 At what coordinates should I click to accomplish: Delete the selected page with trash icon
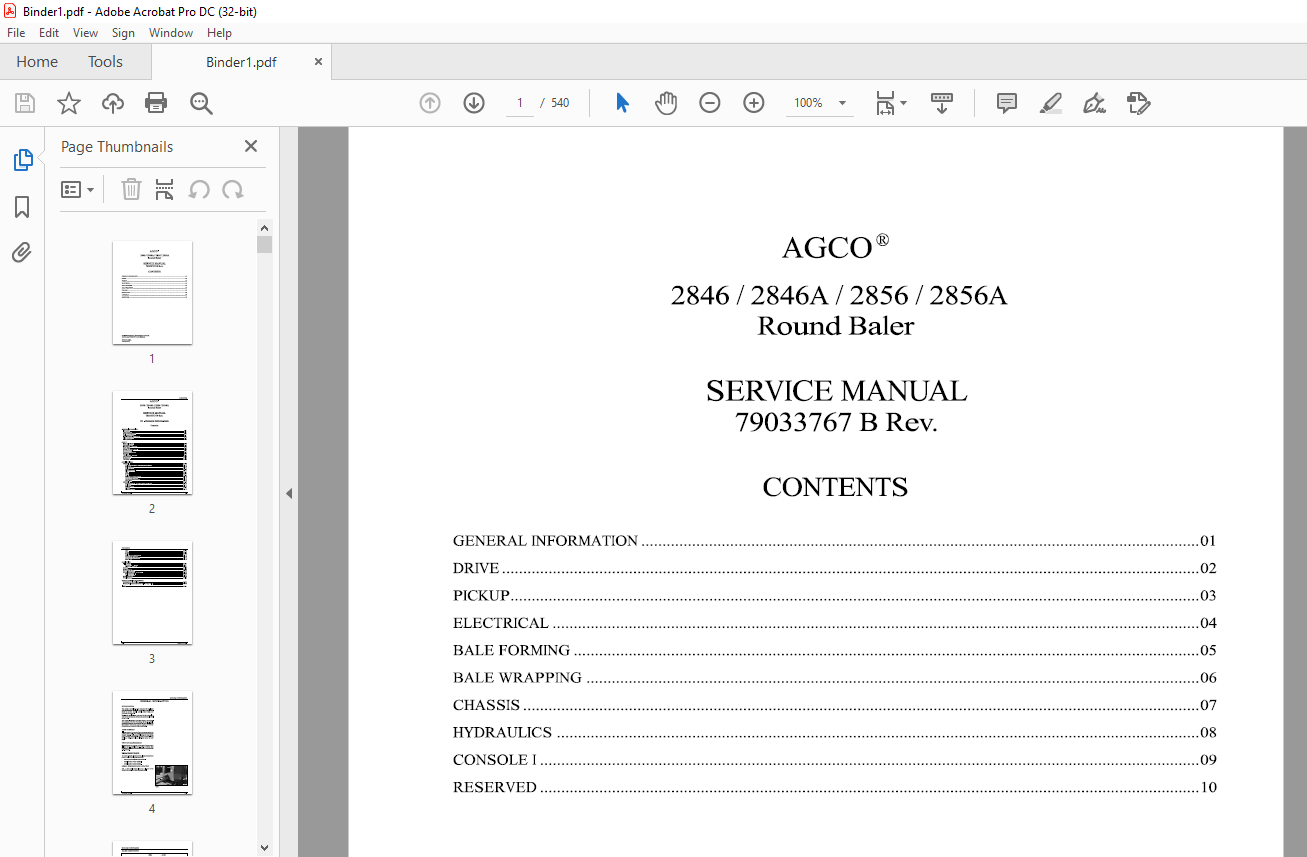point(131,189)
